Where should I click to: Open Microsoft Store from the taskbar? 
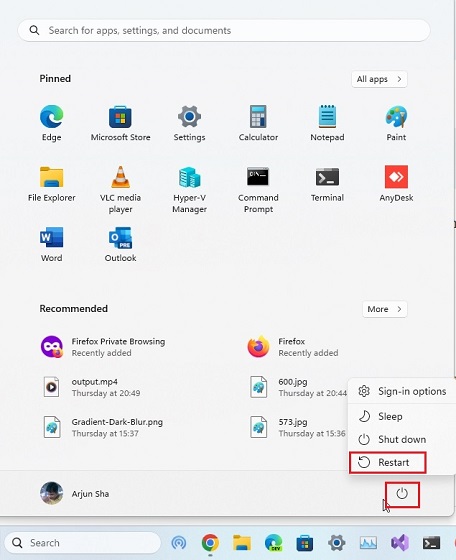[305, 543]
